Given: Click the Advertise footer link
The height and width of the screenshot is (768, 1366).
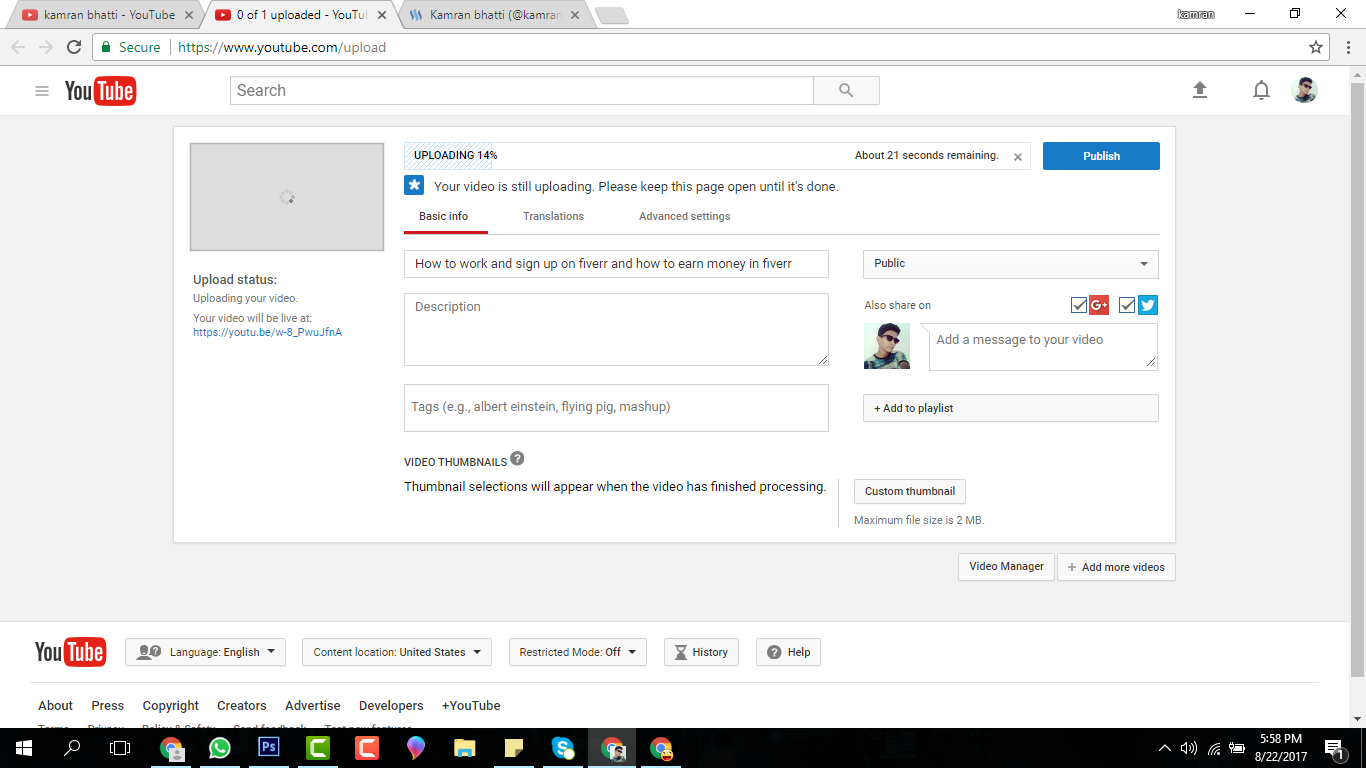Looking at the screenshot, I should click(x=313, y=705).
